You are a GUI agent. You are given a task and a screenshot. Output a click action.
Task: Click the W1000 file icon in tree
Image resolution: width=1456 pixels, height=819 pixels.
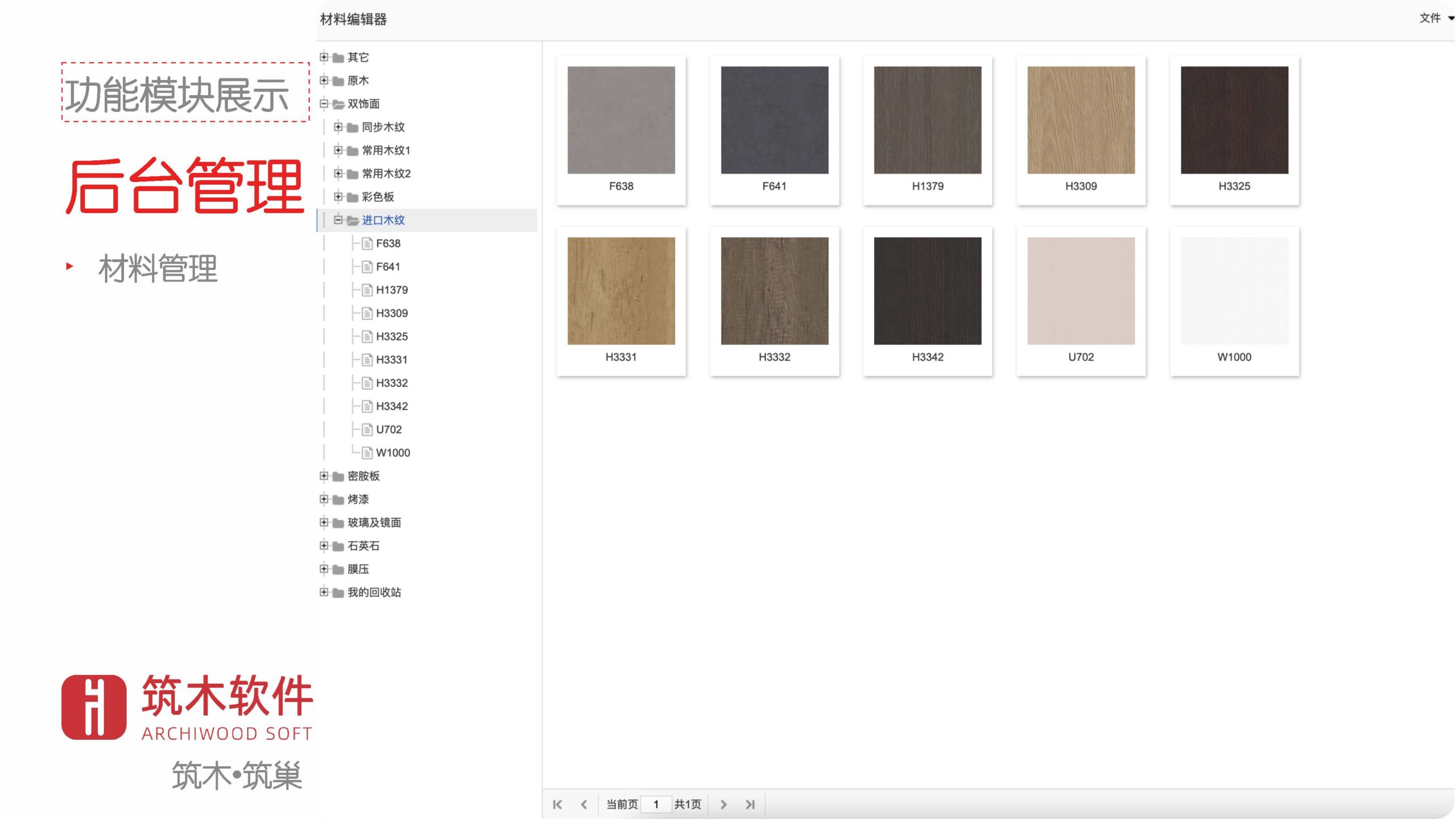tap(367, 453)
